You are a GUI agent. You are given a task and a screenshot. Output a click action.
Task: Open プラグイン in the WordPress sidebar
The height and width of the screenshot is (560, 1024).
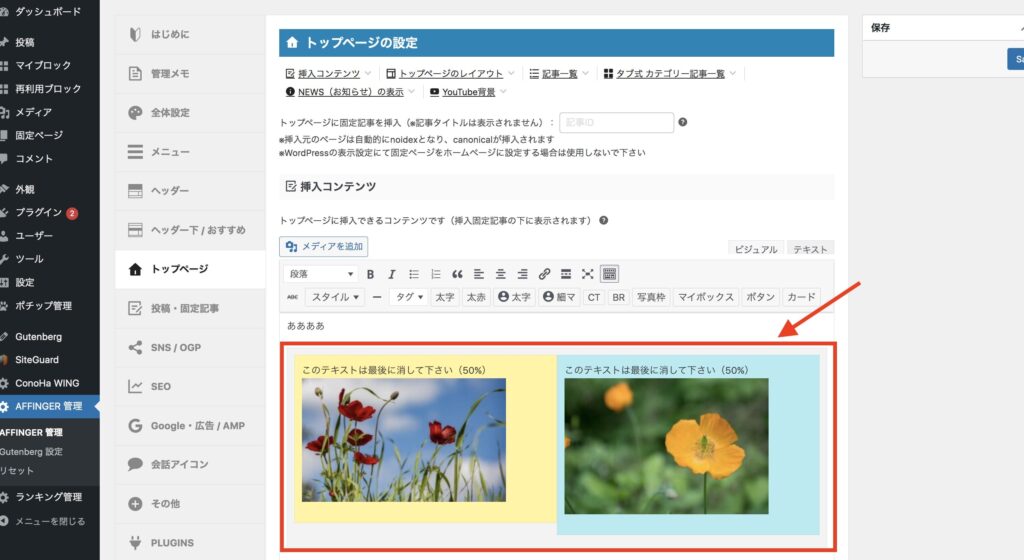(38, 212)
